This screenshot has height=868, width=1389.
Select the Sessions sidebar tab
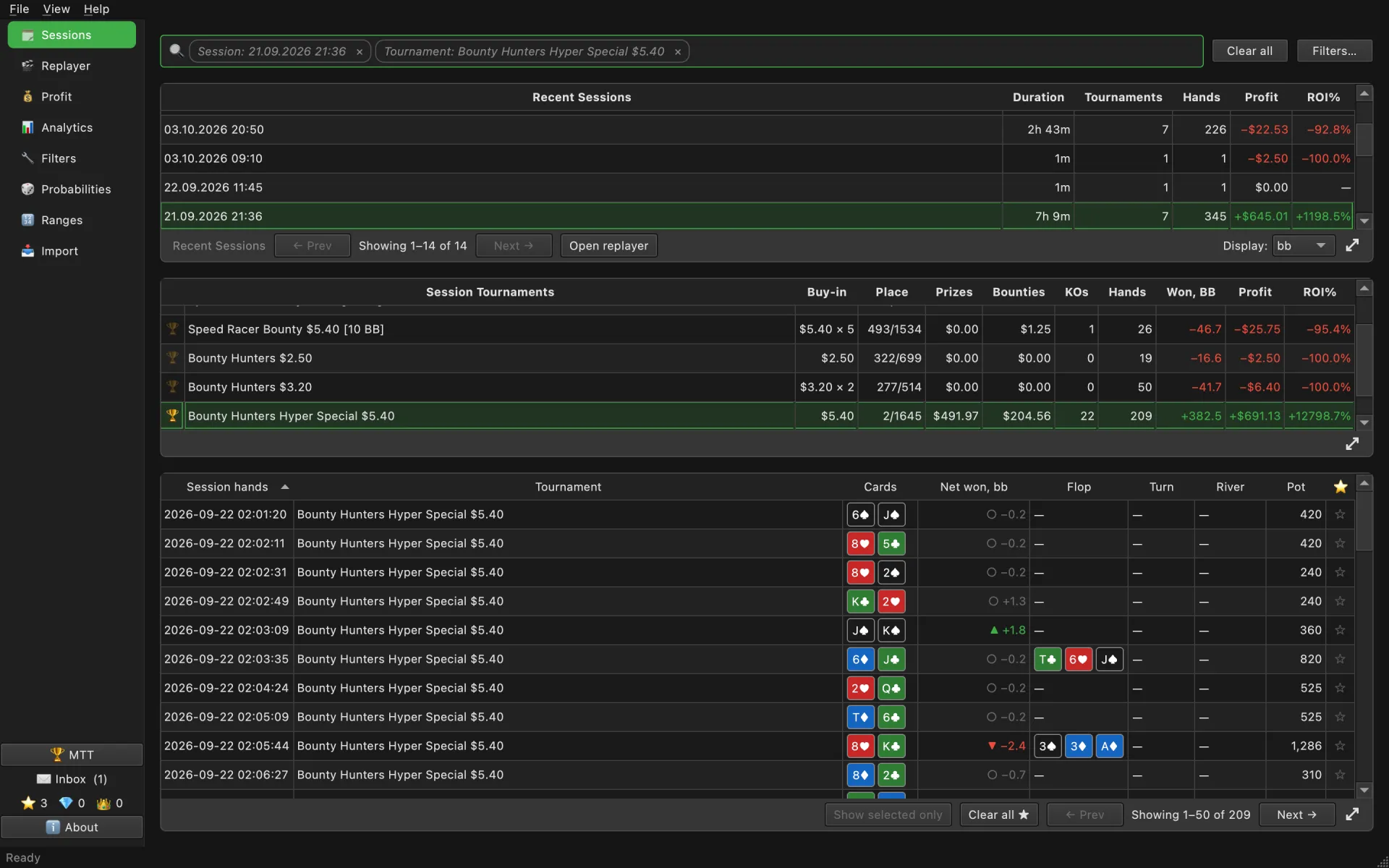click(x=72, y=35)
